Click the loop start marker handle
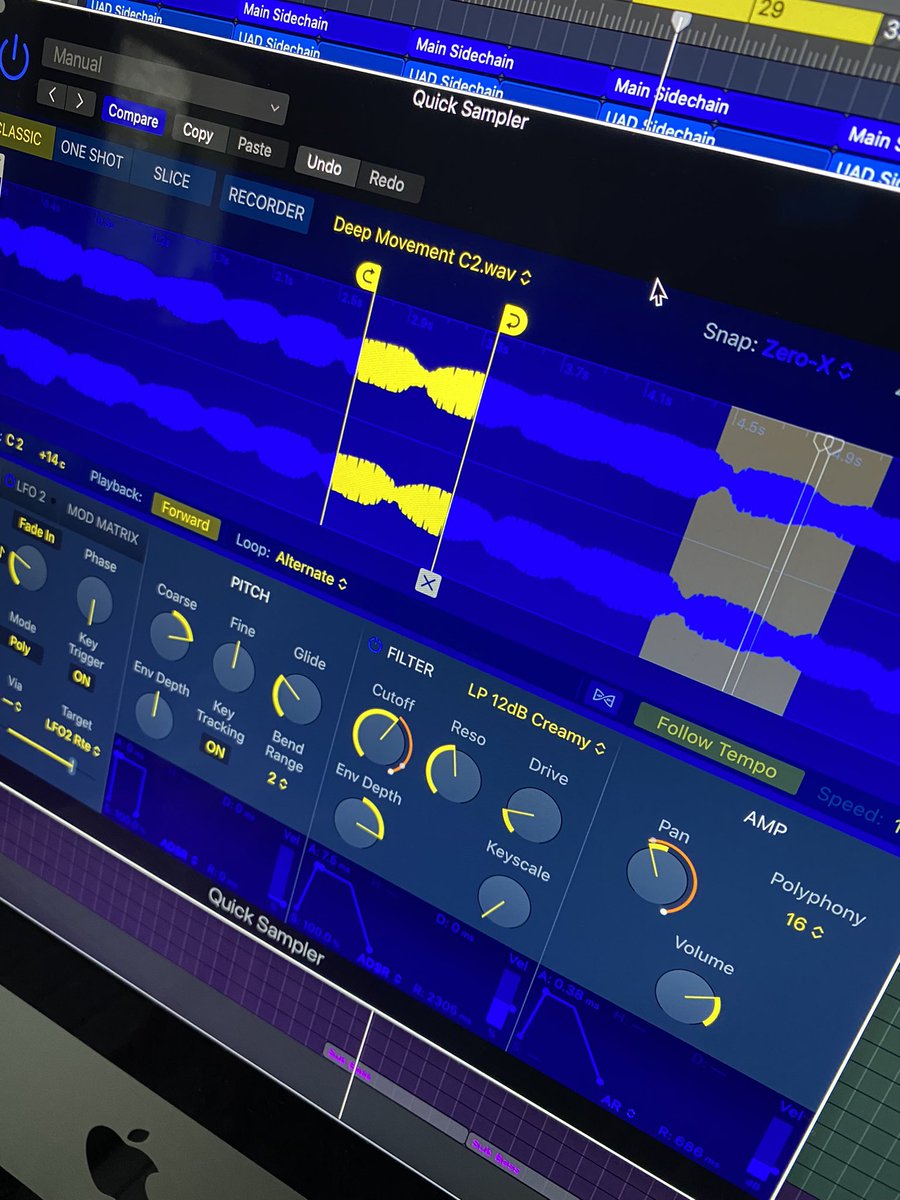The height and width of the screenshot is (1200, 900). click(x=368, y=277)
